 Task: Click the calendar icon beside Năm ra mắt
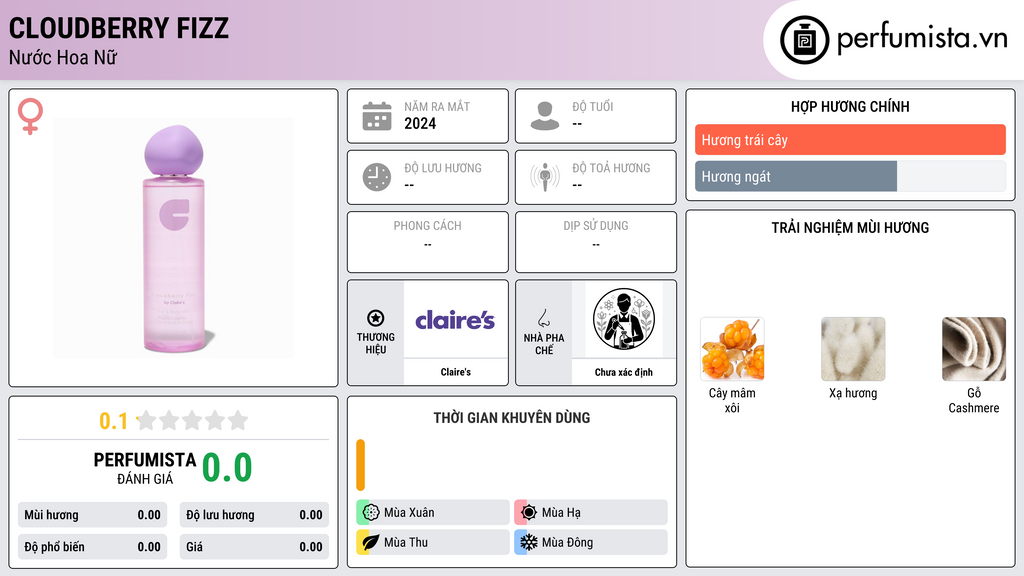pyautogui.click(x=377, y=116)
